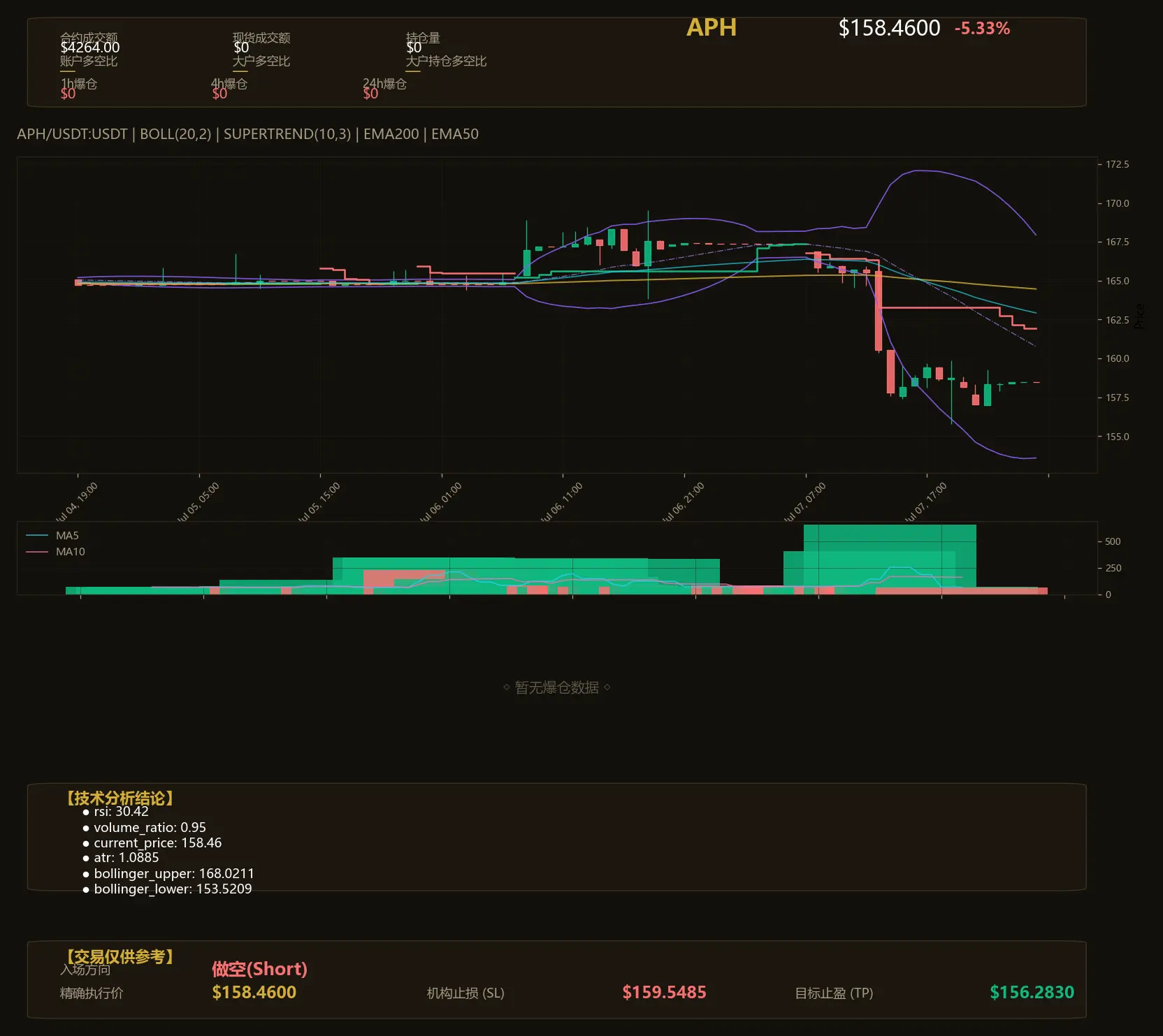Image resolution: width=1163 pixels, height=1036 pixels.
Task: Click the chart title APH/USDT:USDT indicators line
Action: point(247,134)
